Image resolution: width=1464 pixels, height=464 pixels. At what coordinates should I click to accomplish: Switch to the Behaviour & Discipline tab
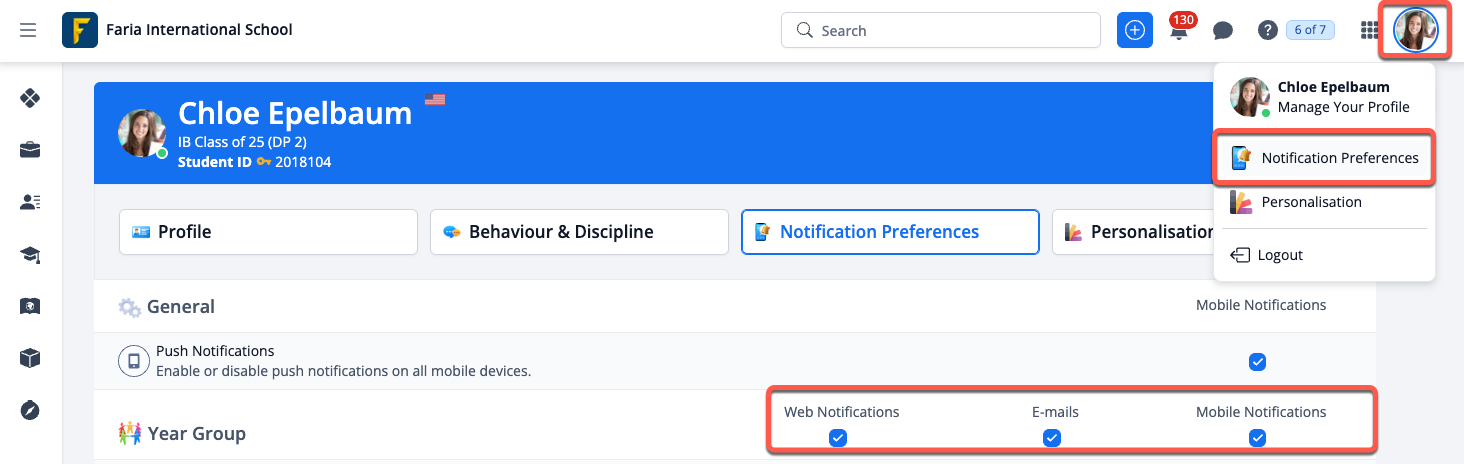pyautogui.click(x=579, y=232)
